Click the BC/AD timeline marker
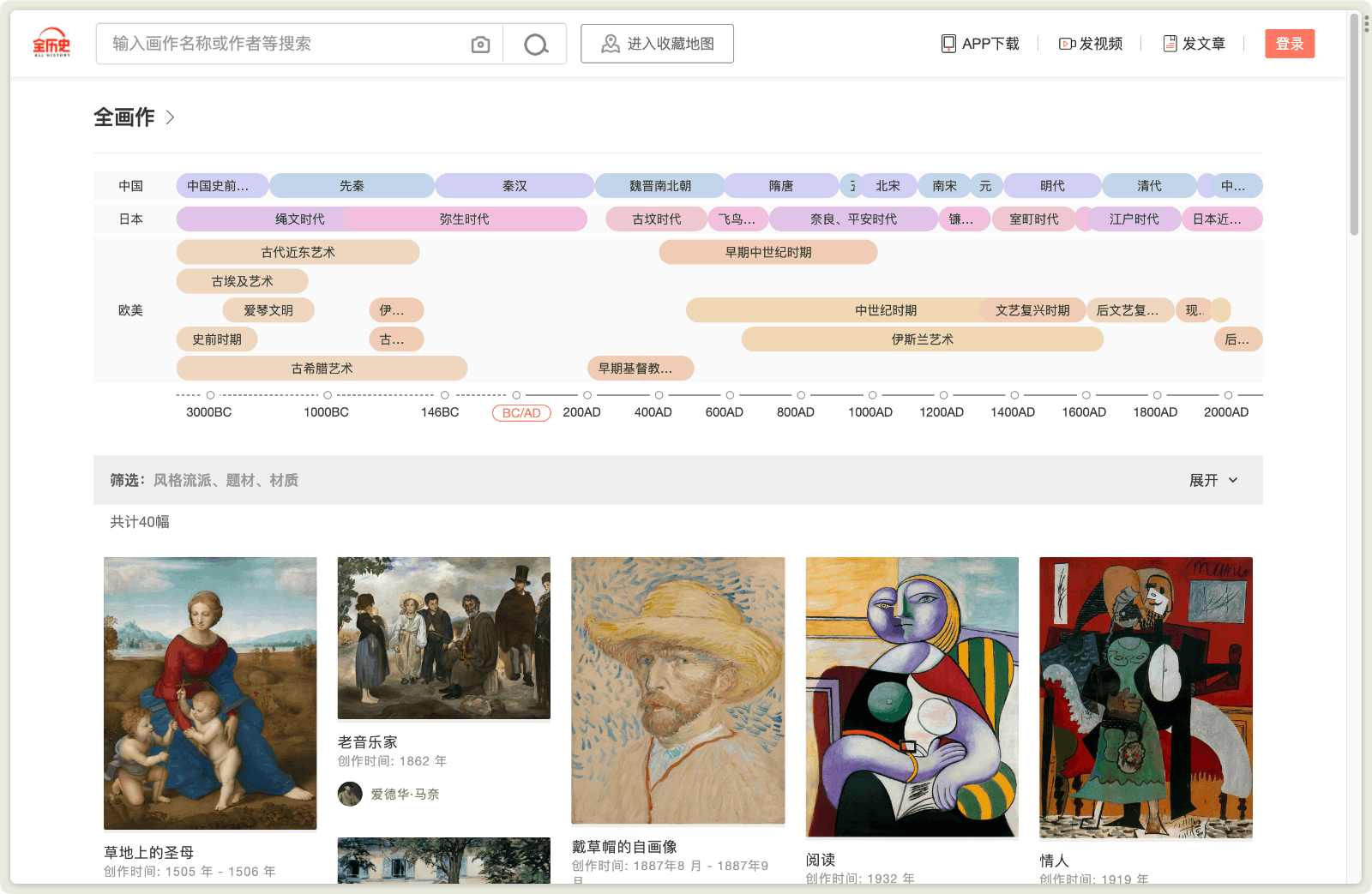 click(521, 413)
